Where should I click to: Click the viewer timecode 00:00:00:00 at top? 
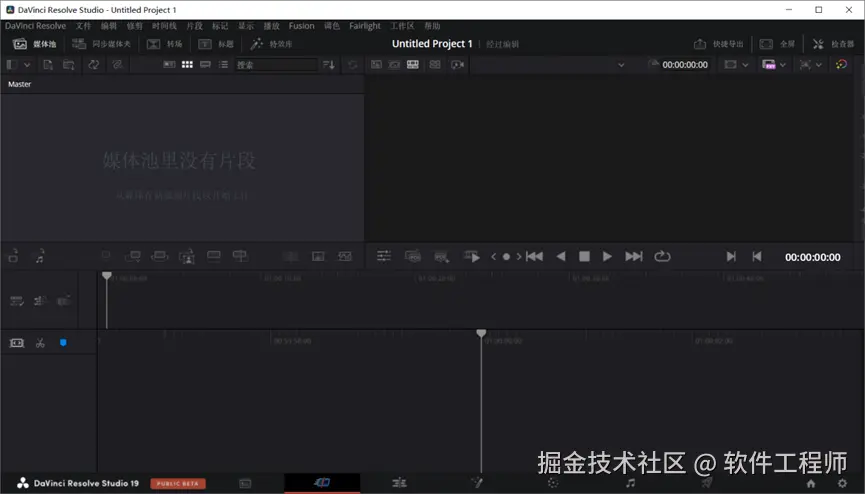(x=685, y=65)
